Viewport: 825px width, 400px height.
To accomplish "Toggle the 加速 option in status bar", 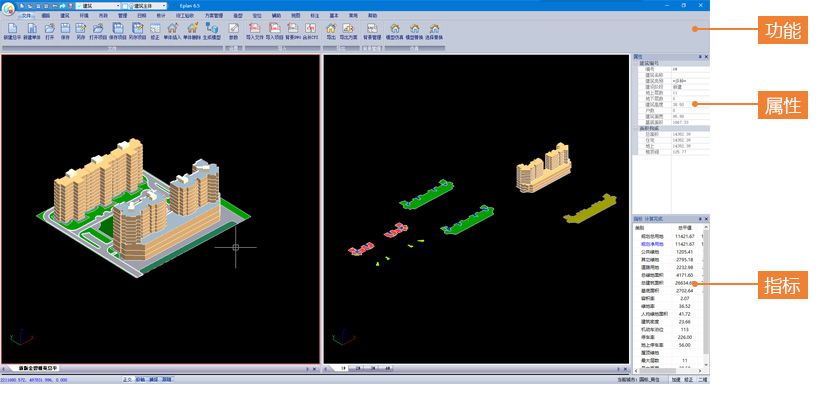I will point(676,380).
